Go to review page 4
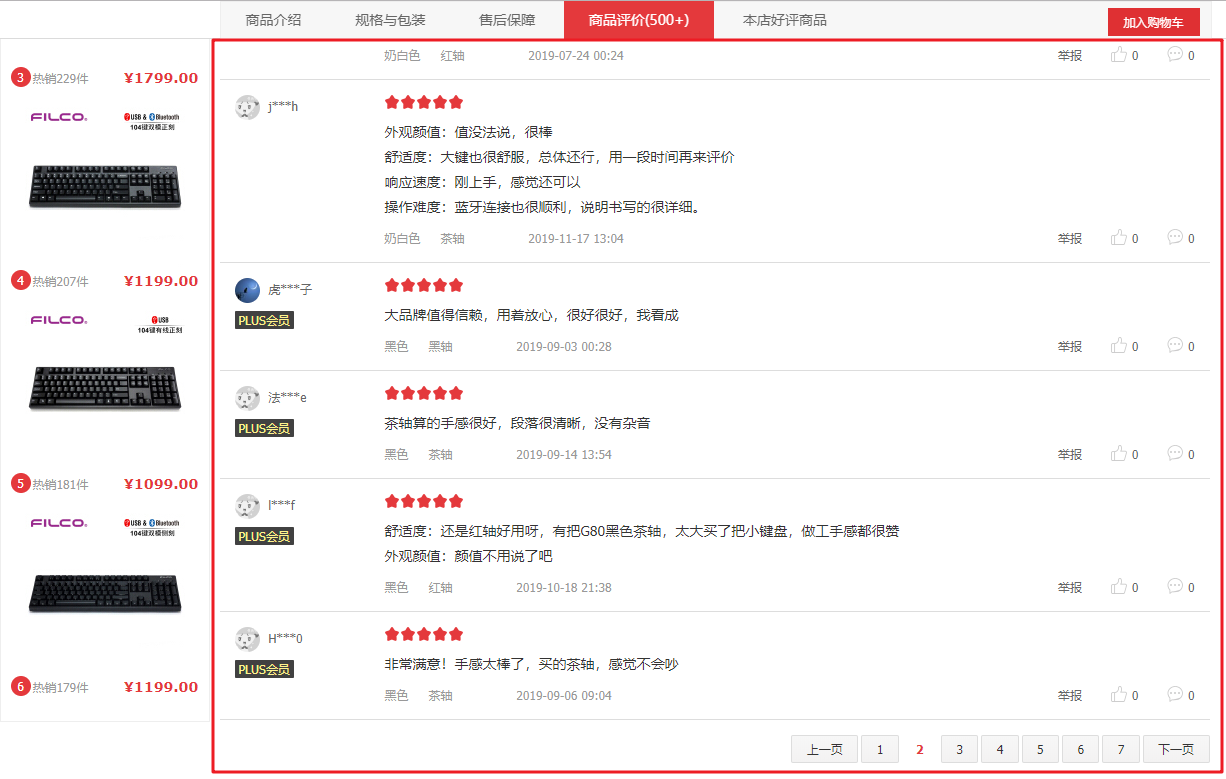Screen dimensions: 1226x779 (x=1000, y=749)
